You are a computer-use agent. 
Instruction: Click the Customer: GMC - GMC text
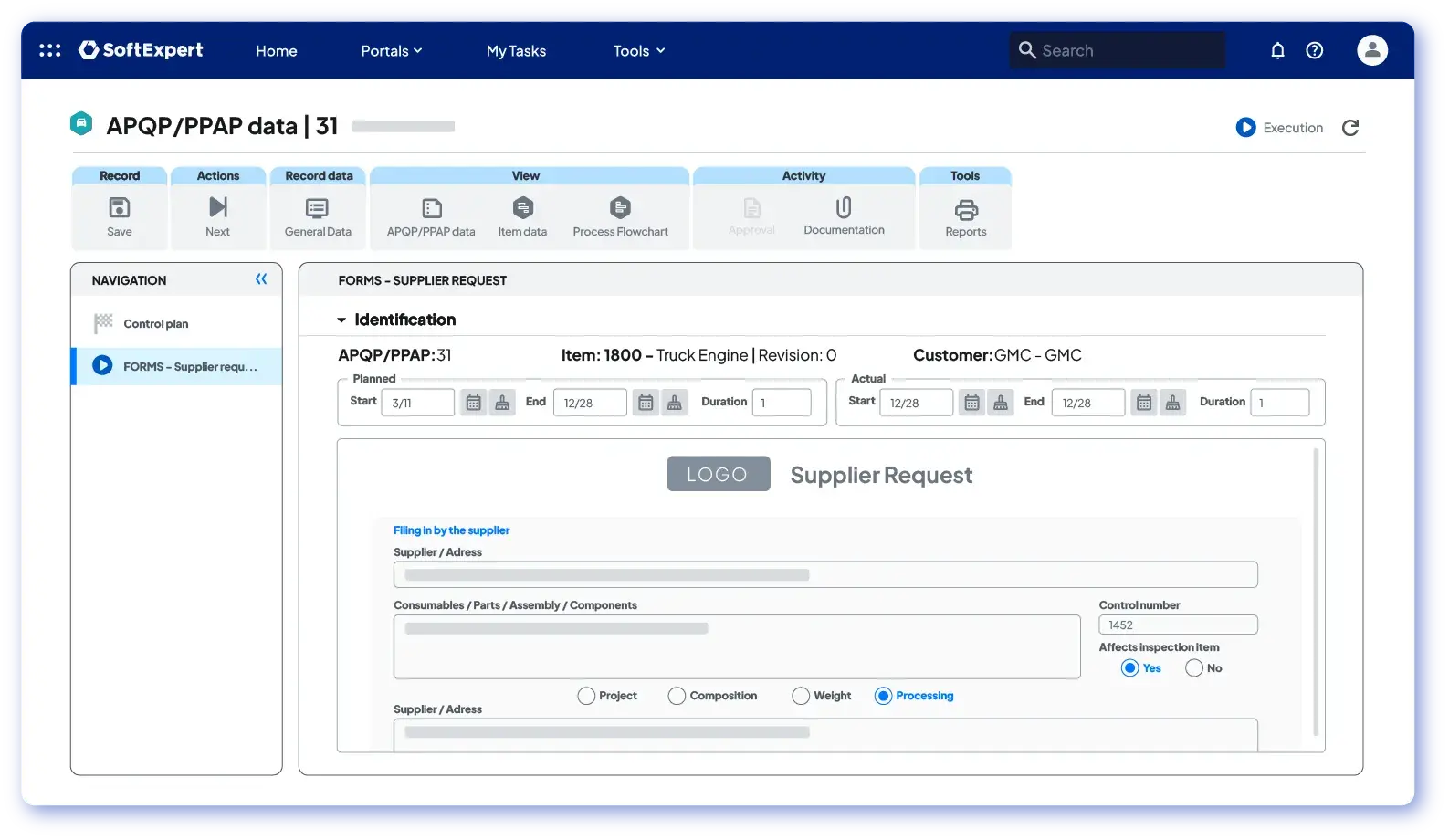point(997,356)
